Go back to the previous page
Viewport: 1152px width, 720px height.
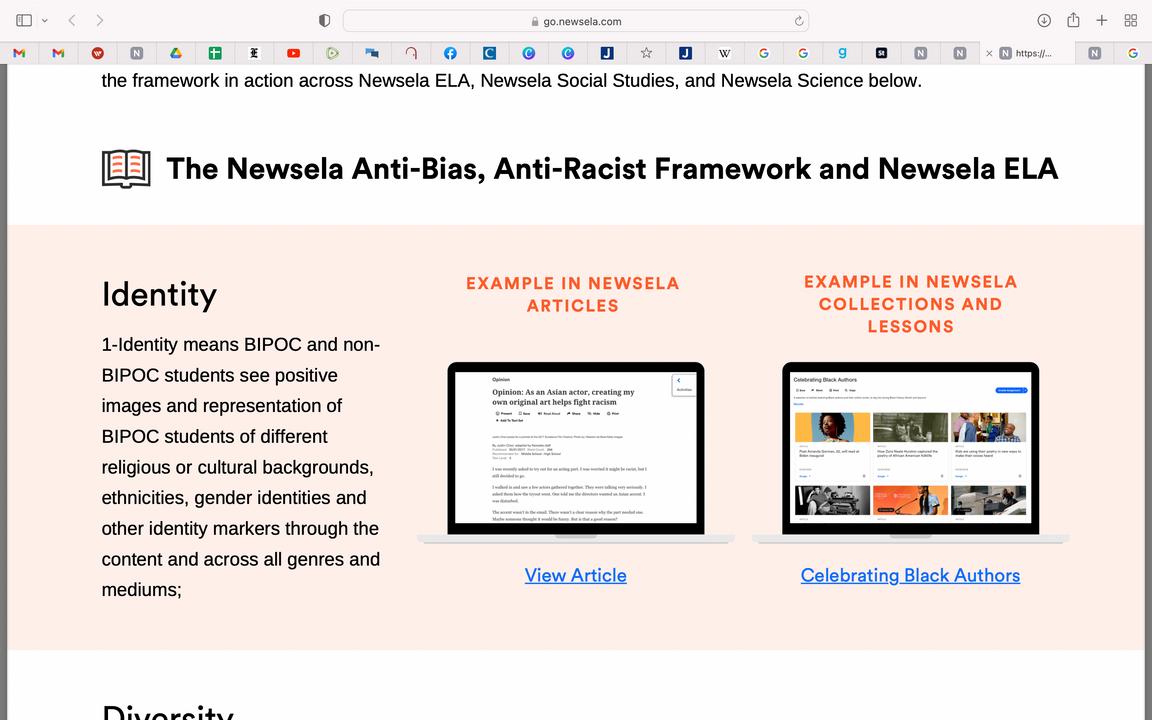point(72,21)
